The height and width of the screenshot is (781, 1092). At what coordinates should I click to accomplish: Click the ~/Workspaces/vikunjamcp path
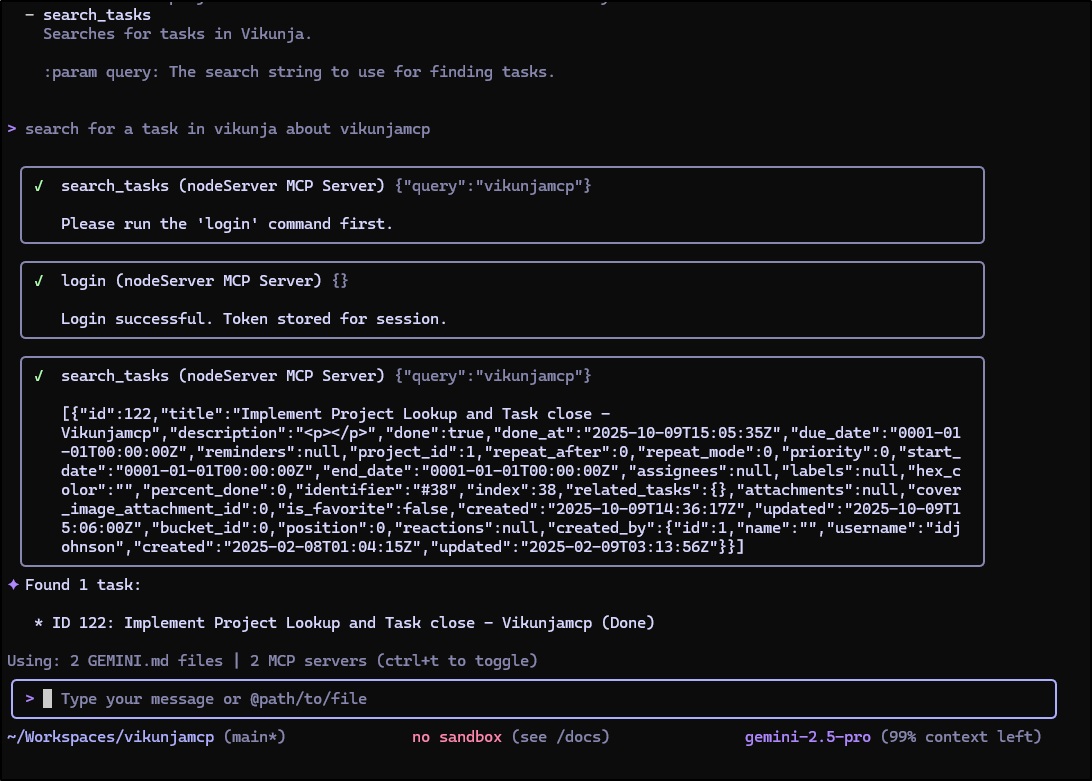point(110,737)
